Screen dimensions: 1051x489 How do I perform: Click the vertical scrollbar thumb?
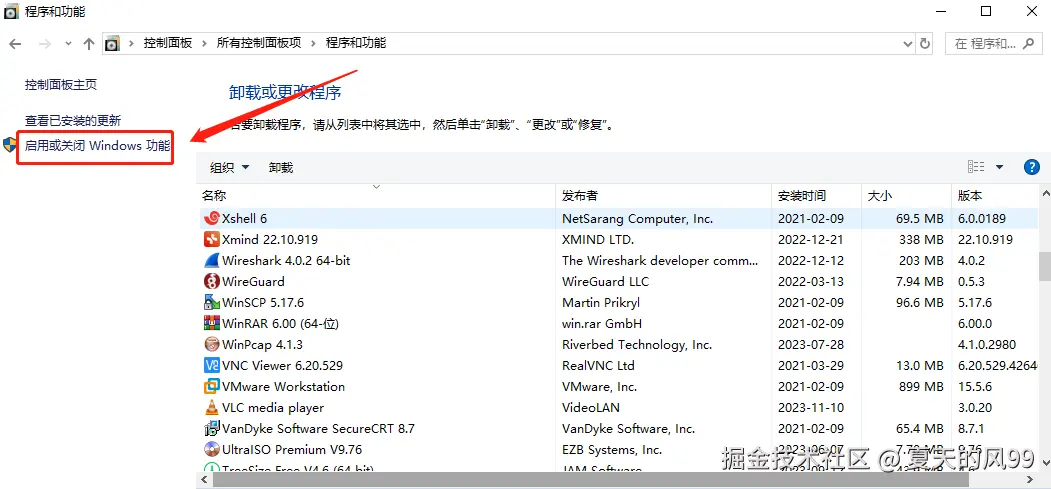(1044, 266)
